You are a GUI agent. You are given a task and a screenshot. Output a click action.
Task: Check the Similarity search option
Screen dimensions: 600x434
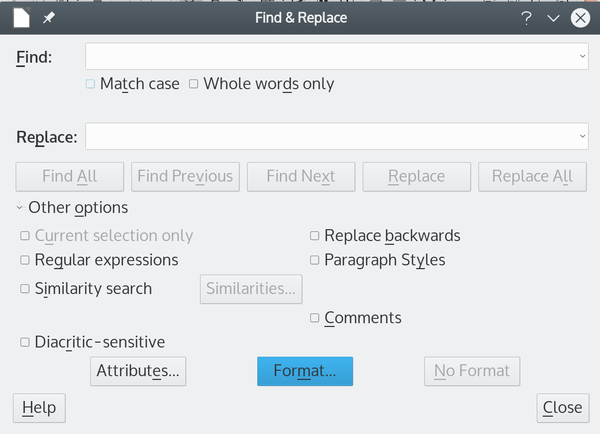click(x=25, y=289)
